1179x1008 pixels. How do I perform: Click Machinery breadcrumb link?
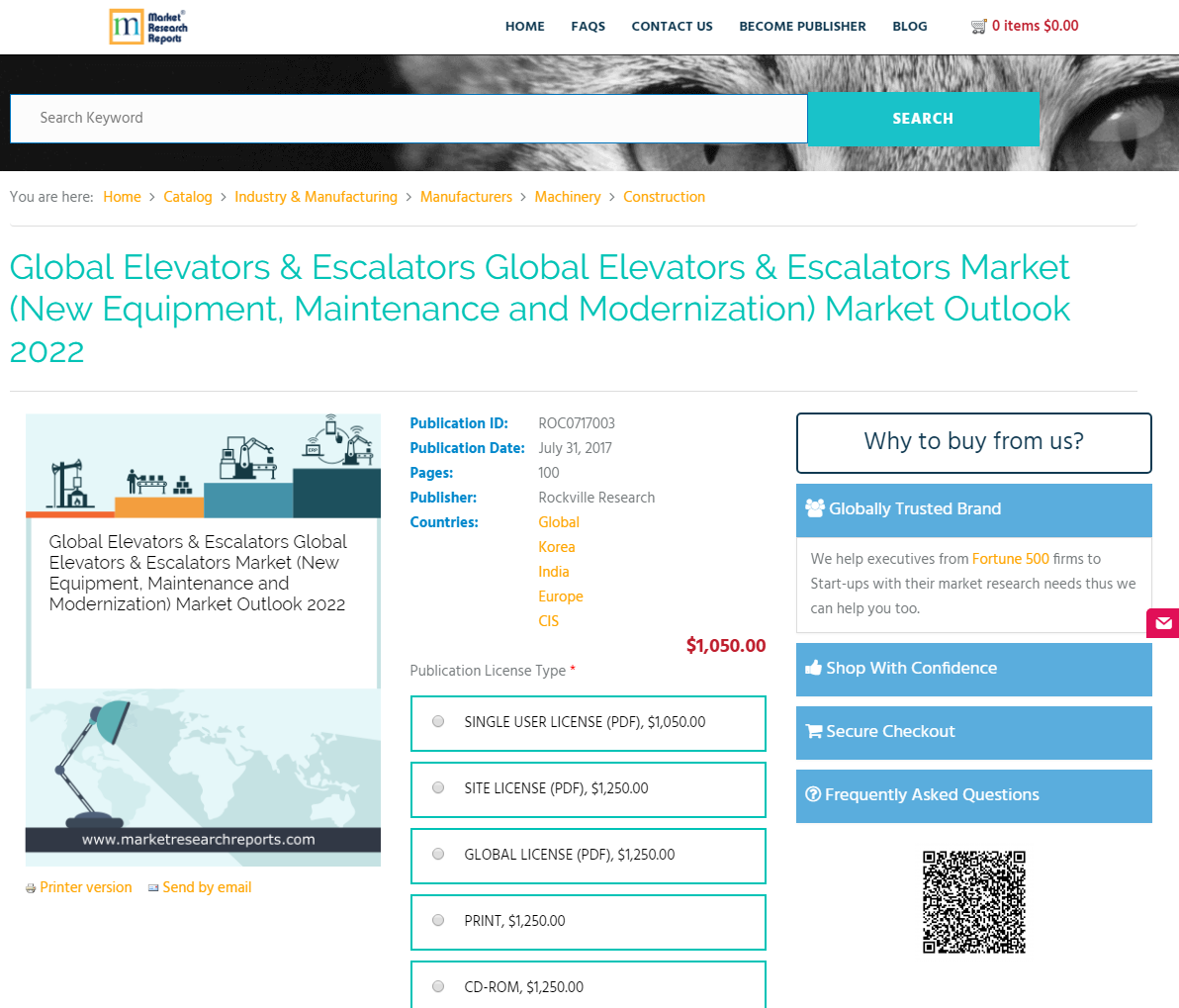coord(568,196)
